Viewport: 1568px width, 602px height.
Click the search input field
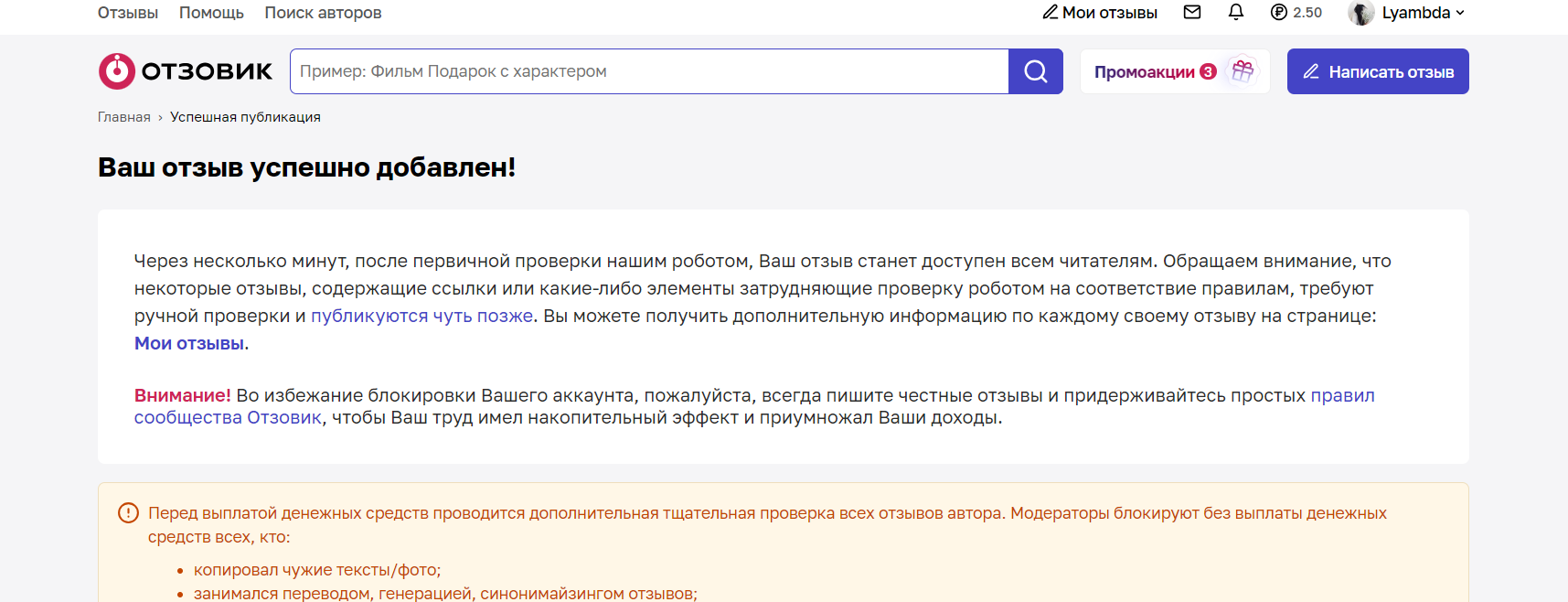649,71
